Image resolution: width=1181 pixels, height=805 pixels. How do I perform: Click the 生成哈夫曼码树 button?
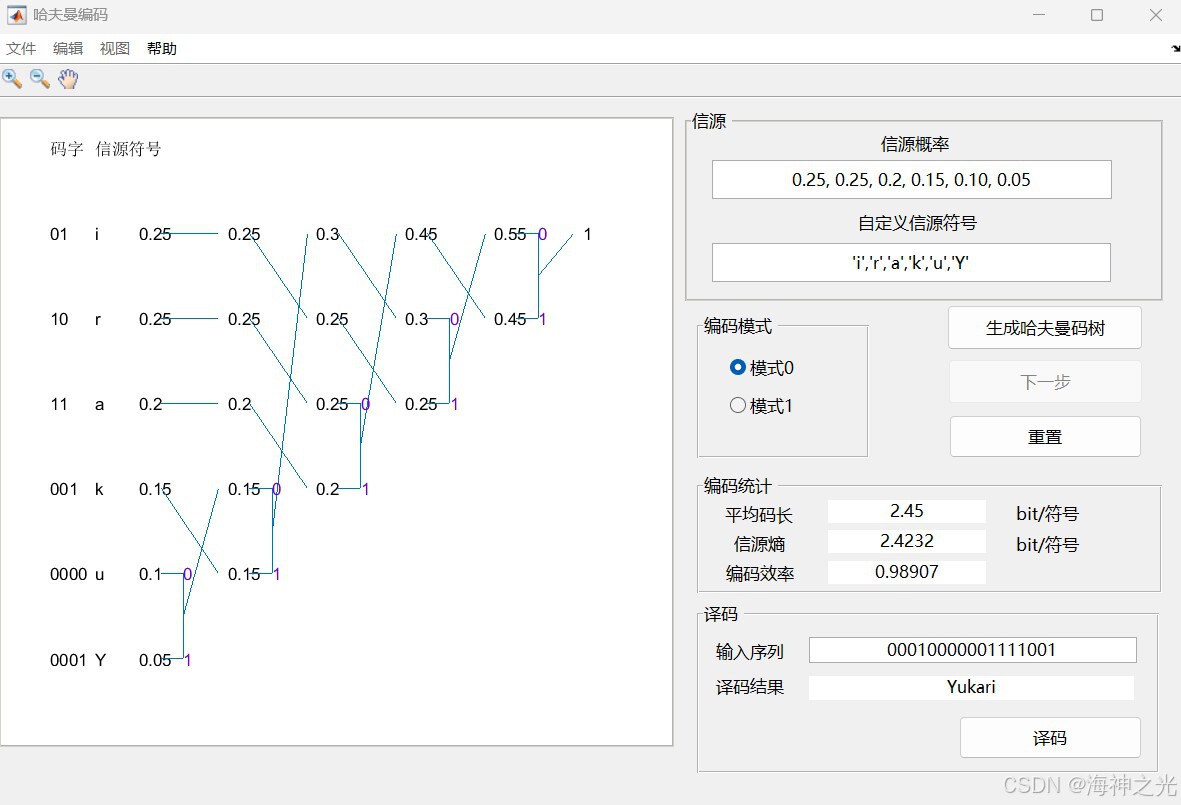[1045, 328]
